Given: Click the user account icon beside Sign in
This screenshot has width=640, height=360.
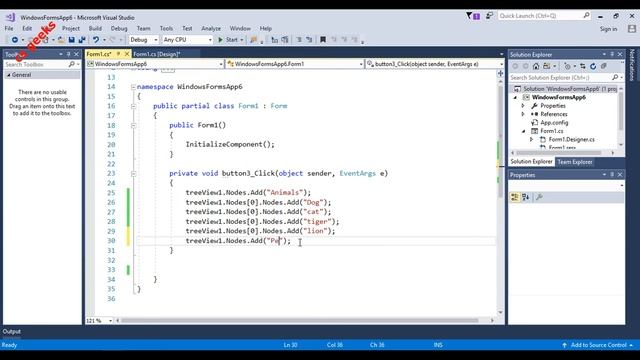Looking at the screenshot, I should (632, 29).
